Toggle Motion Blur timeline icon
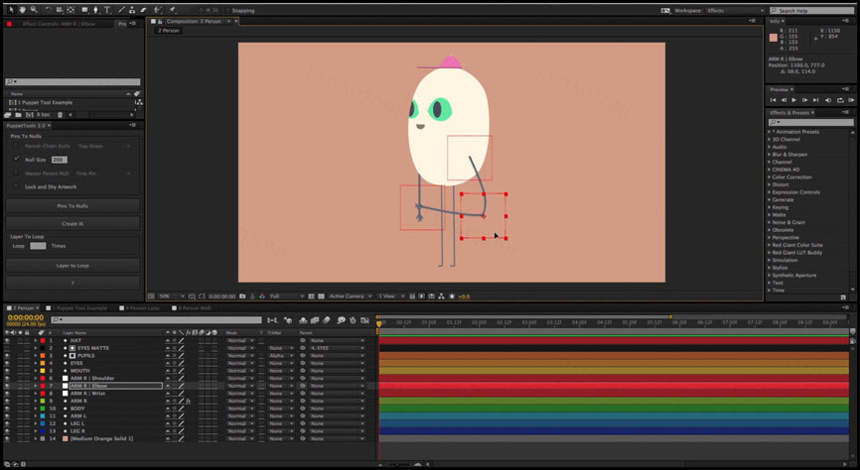The width and height of the screenshot is (860, 470). coord(326,320)
